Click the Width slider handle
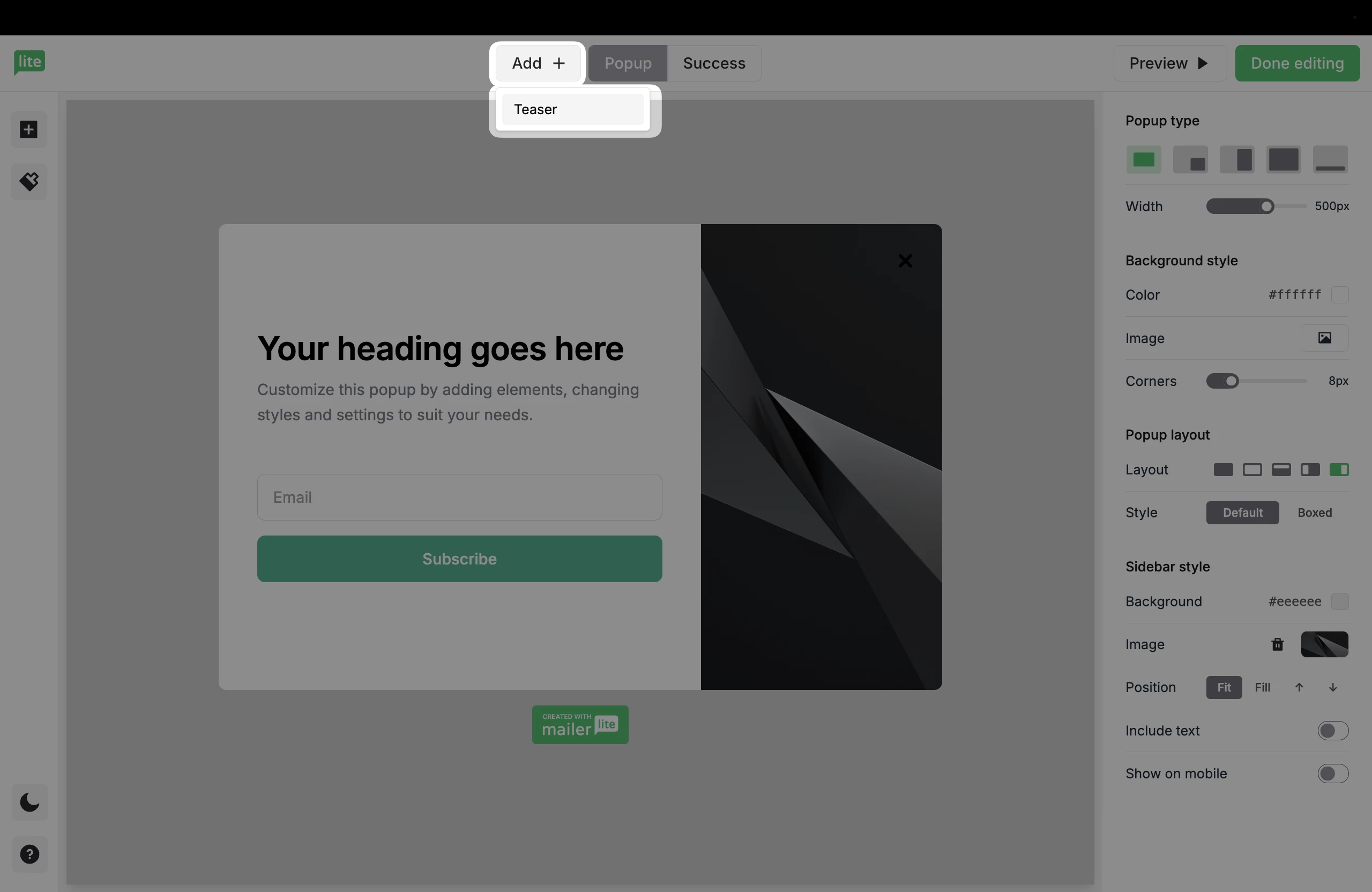 tap(1266, 206)
